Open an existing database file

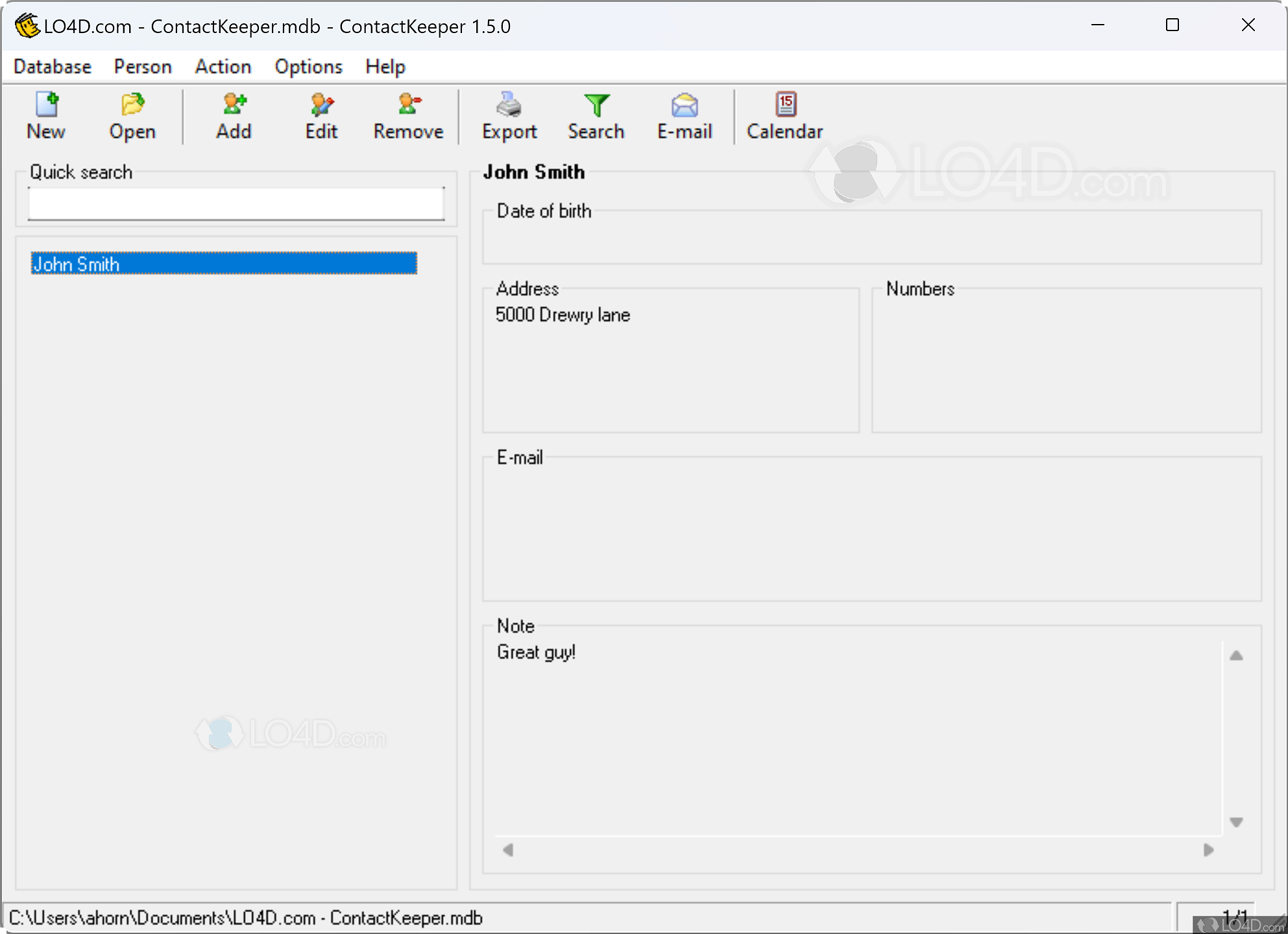click(x=132, y=117)
